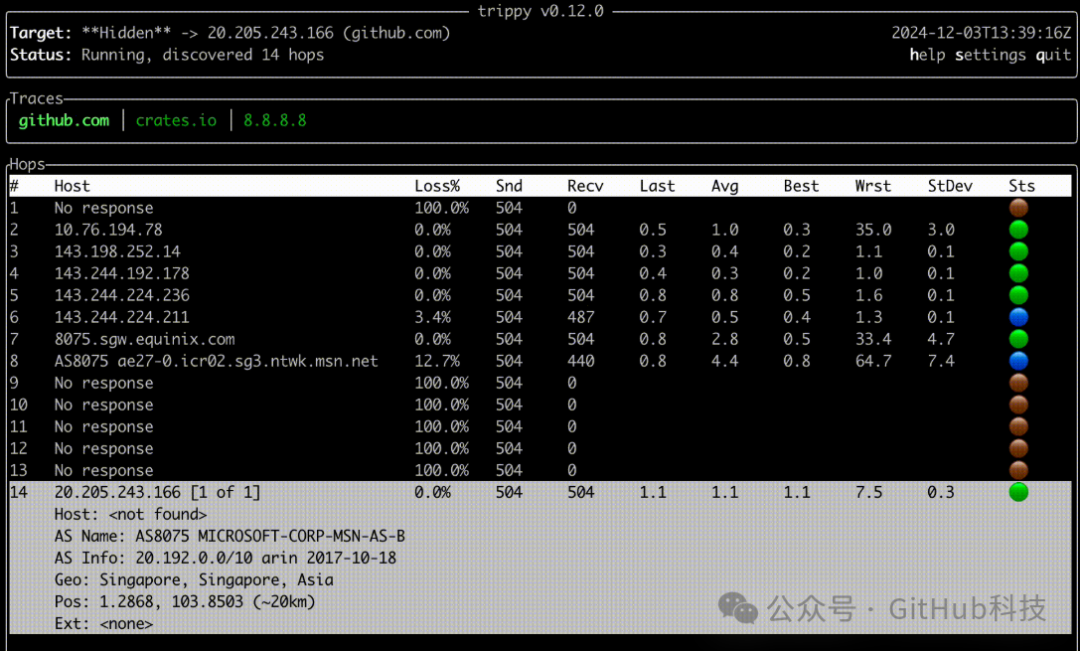Click the Wrst column header
This screenshot has width=1080, height=651.
[x=873, y=186]
